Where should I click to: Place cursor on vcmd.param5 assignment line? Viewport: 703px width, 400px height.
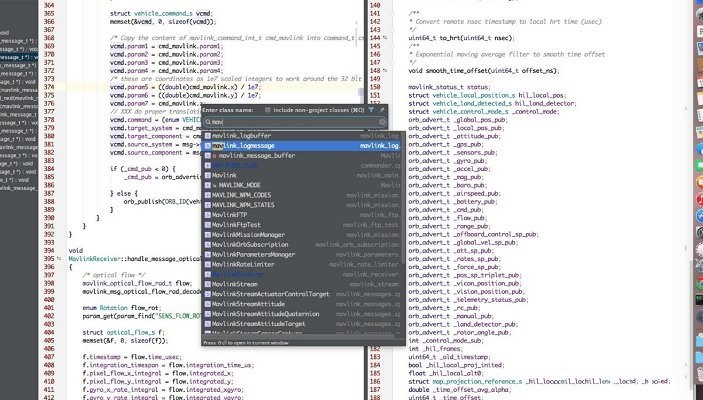(185, 87)
